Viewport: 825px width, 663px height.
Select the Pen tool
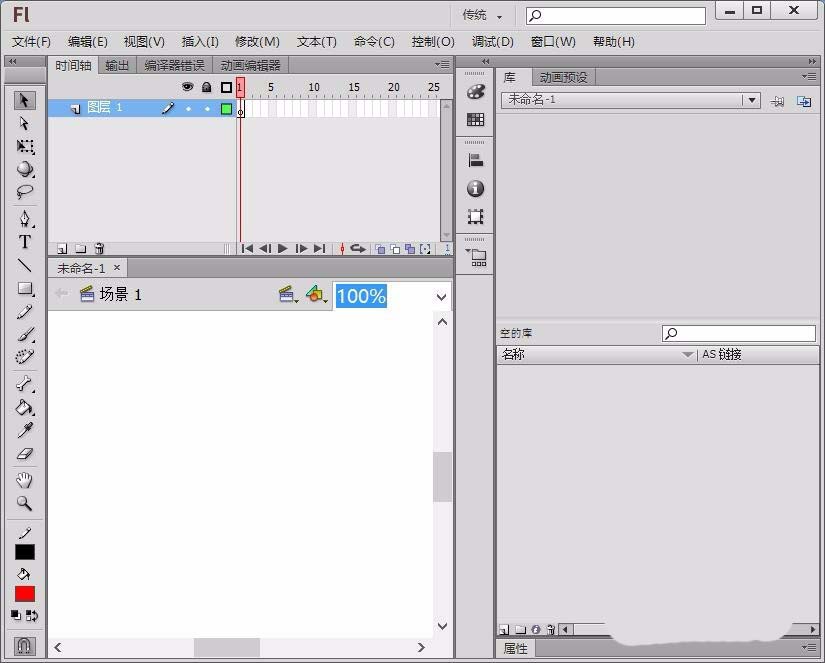(x=23, y=219)
